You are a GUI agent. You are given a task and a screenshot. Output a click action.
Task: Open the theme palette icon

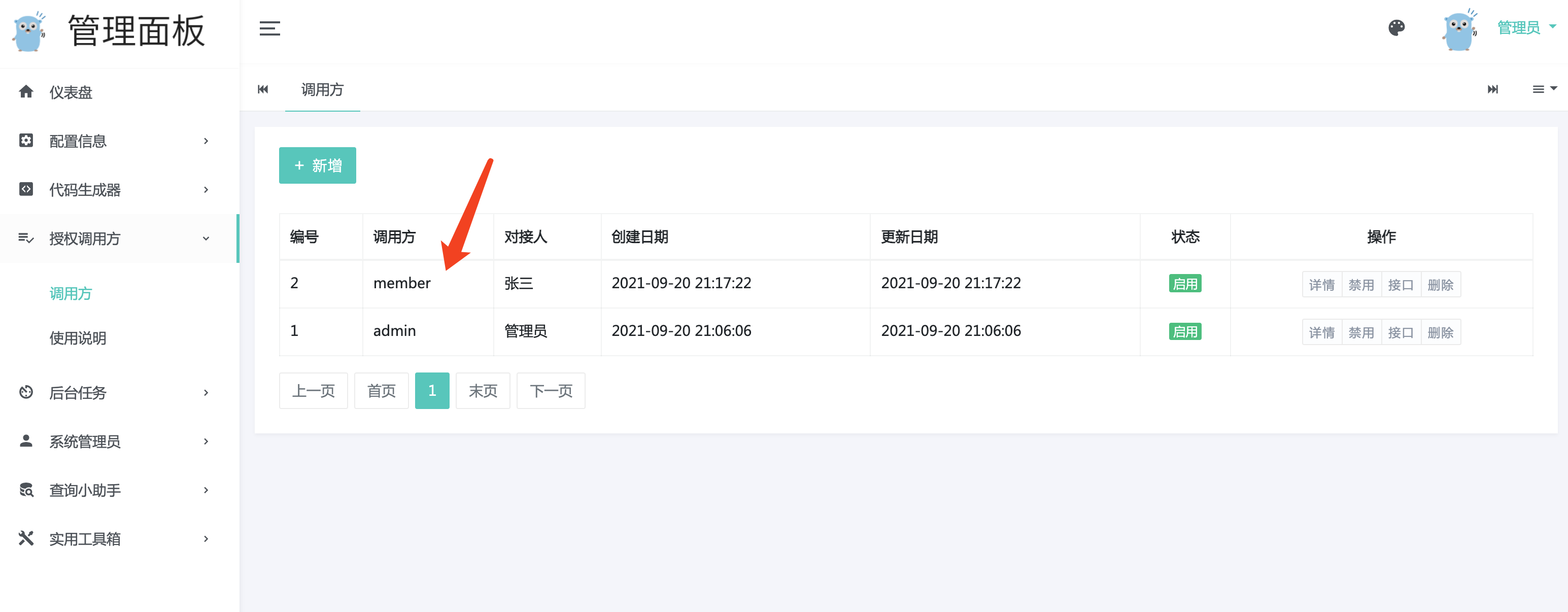point(1396,28)
